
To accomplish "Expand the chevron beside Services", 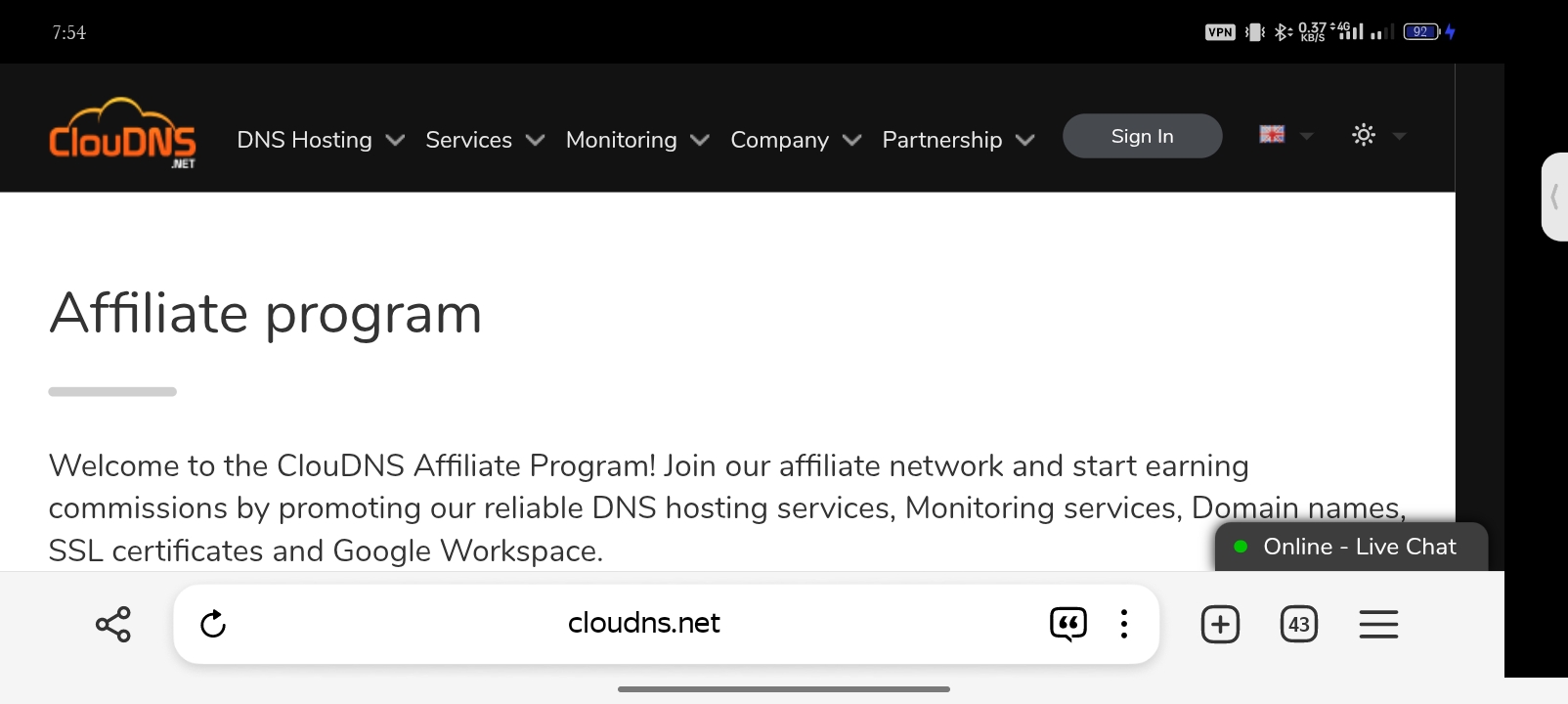I will pyautogui.click(x=535, y=141).
